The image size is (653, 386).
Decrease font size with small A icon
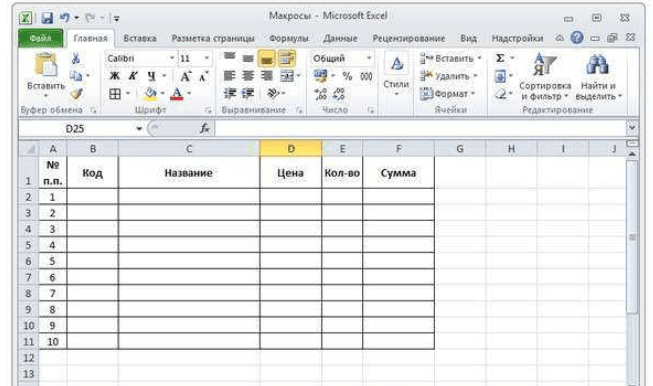click(x=203, y=77)
